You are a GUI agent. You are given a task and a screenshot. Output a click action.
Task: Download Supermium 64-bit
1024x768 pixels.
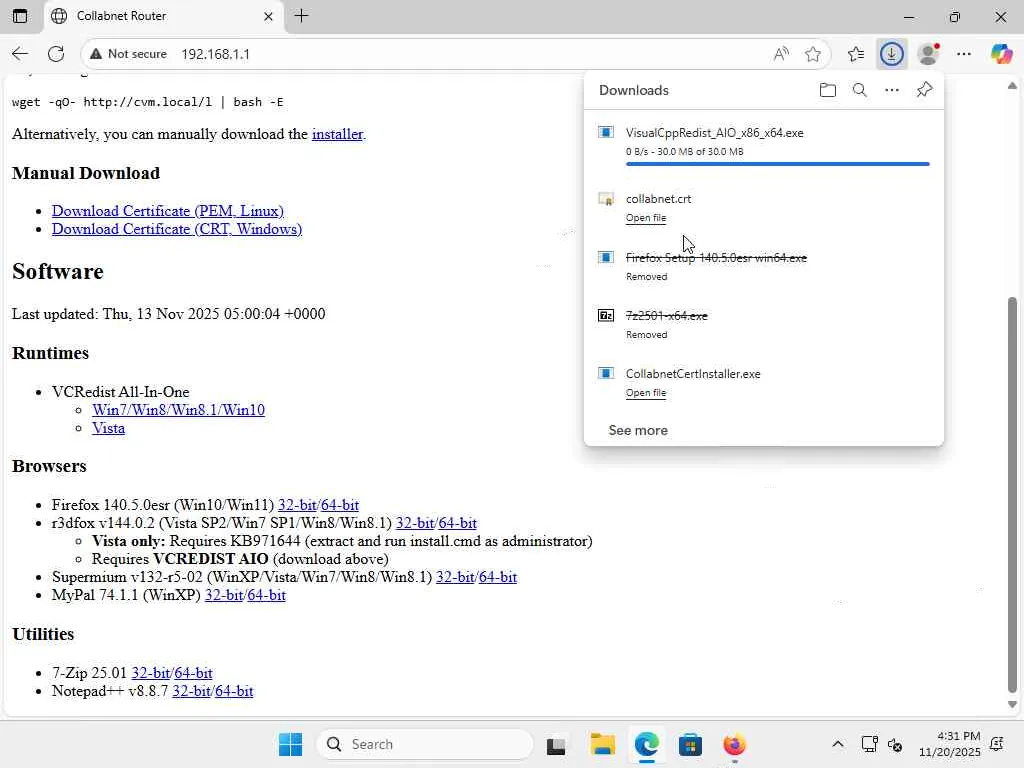(498, 577)
